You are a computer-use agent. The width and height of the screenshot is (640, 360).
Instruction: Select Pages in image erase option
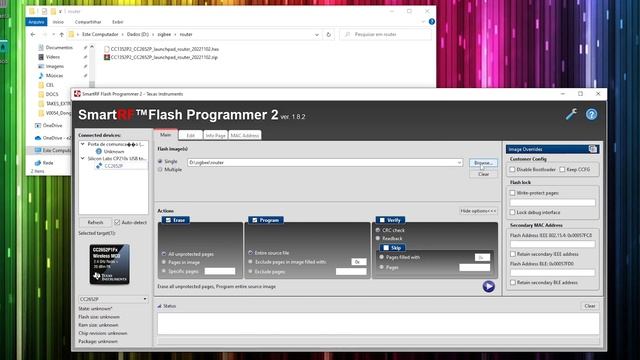point(164,262)
